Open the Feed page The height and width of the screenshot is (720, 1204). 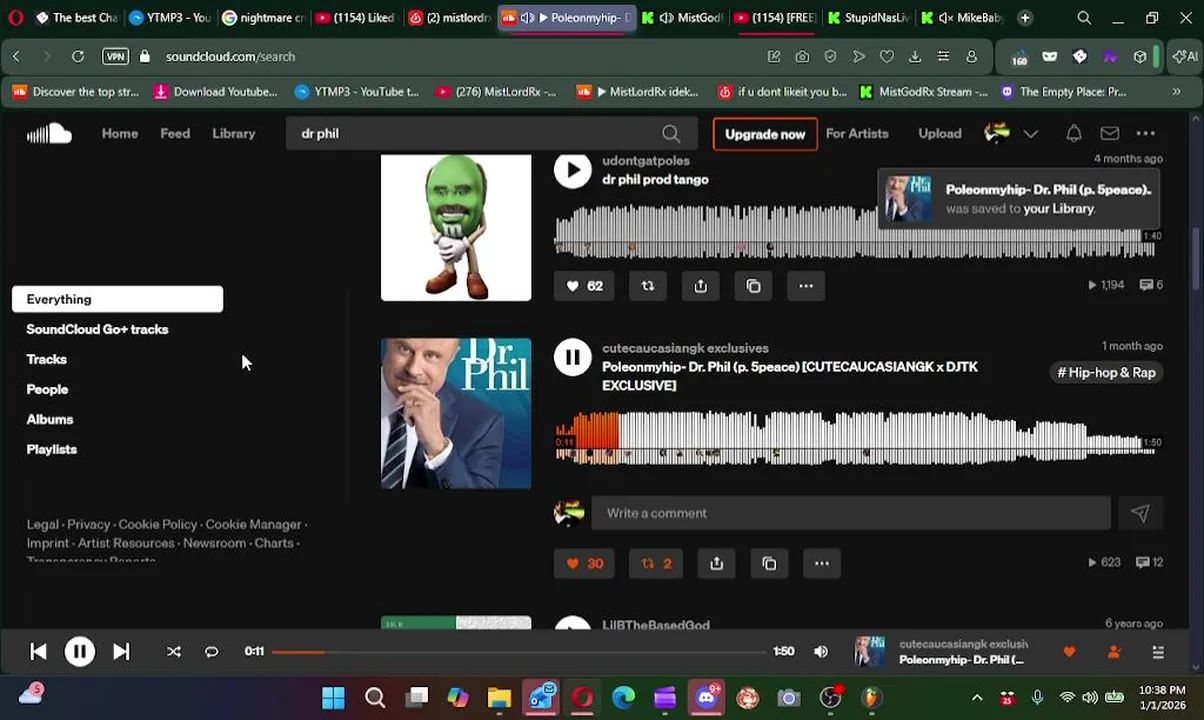pos(175,133)
